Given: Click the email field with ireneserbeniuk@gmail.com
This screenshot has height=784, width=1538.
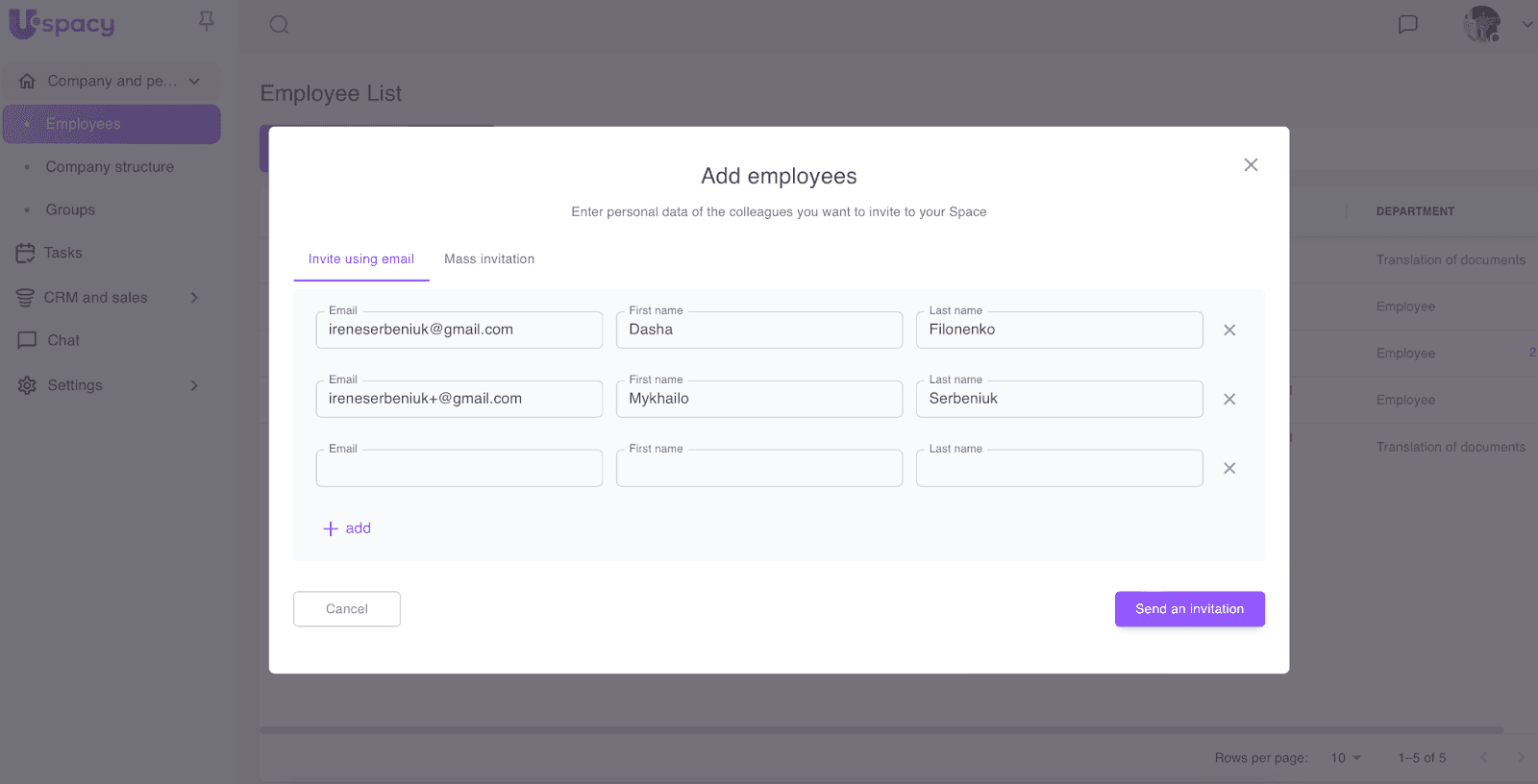Looking at the screenshot, I should [x=459, y=330].
